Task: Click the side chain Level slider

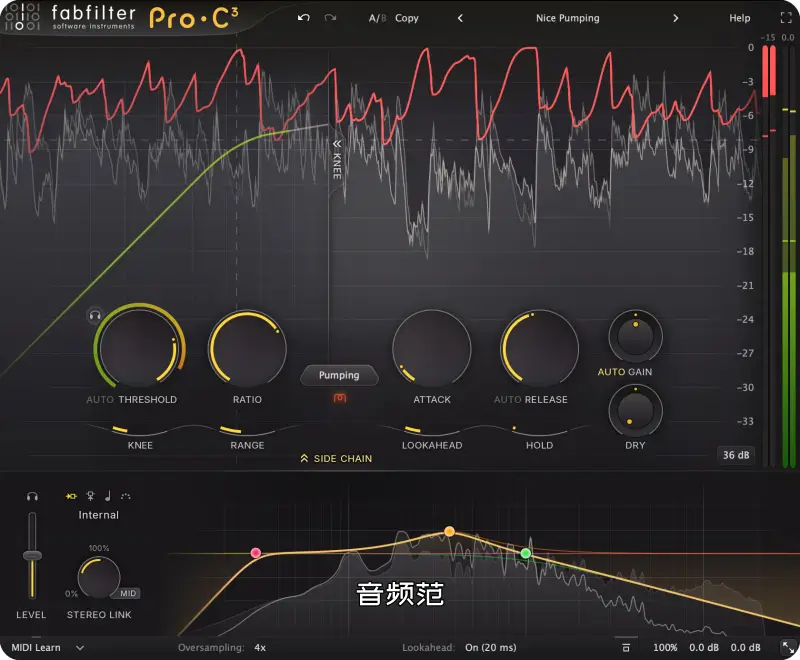Action: [x=33, y=556]
